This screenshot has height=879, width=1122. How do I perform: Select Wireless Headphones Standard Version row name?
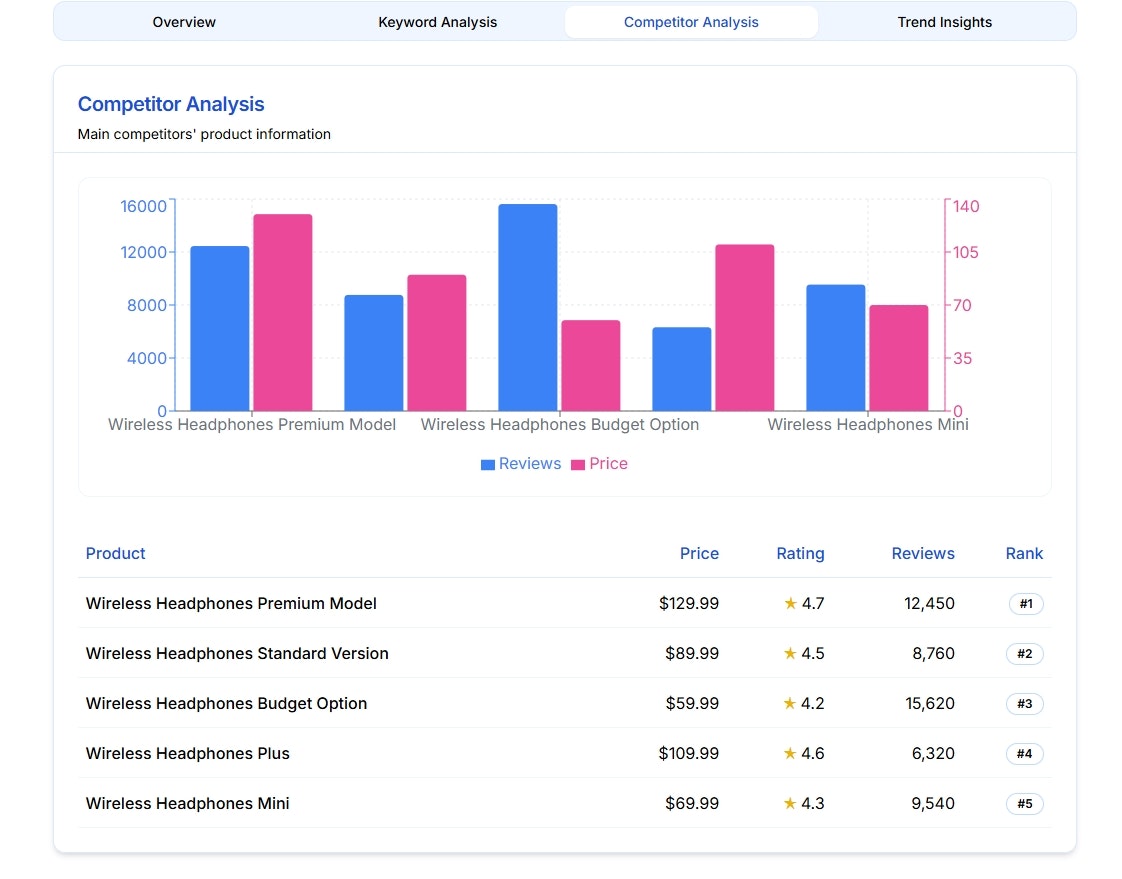(237, 654)
